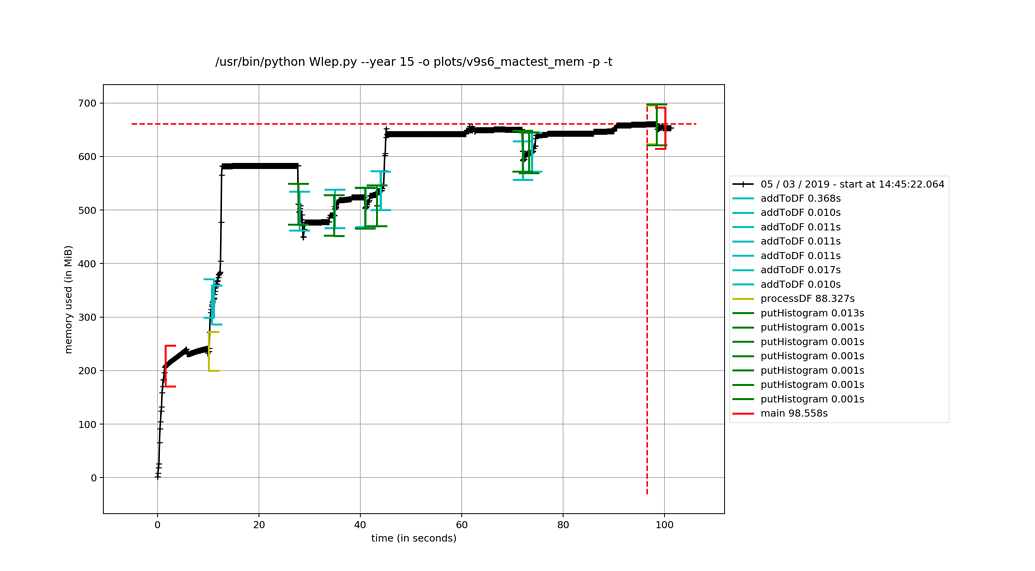Click the 'putHistogram 0.013s' legend entry
This screenshot has height=571, width=1035.
tap(812, 313)
